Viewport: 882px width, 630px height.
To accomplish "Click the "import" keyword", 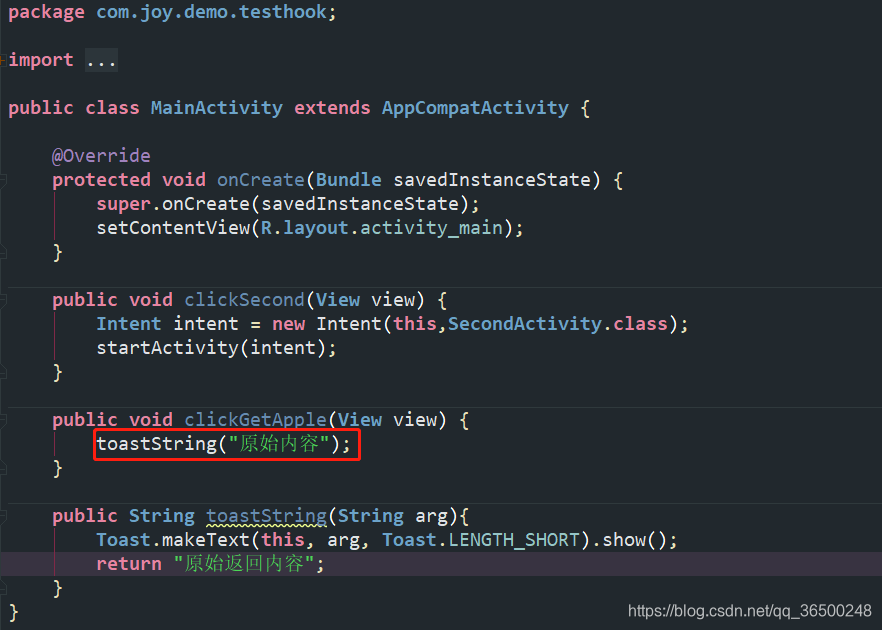I will pos(41,60).
